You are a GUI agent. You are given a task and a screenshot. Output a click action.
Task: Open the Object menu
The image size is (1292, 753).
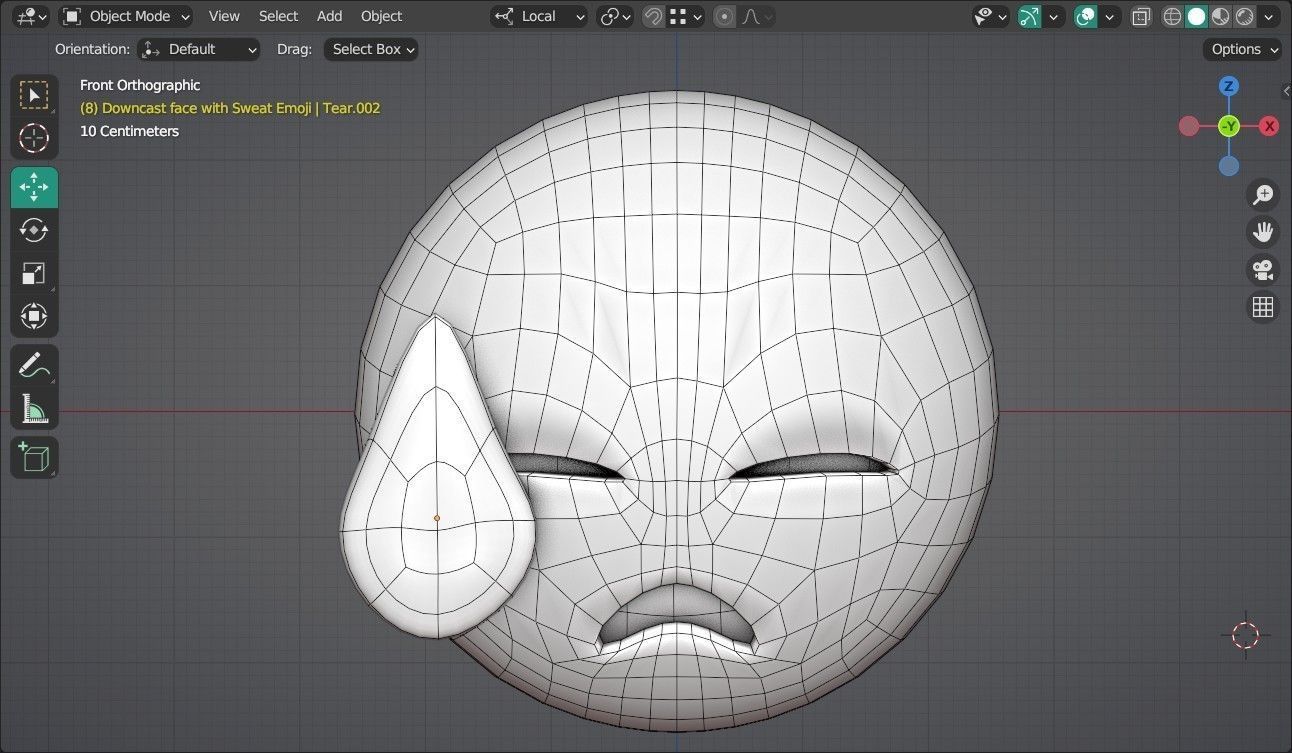[x=381, y=16]
